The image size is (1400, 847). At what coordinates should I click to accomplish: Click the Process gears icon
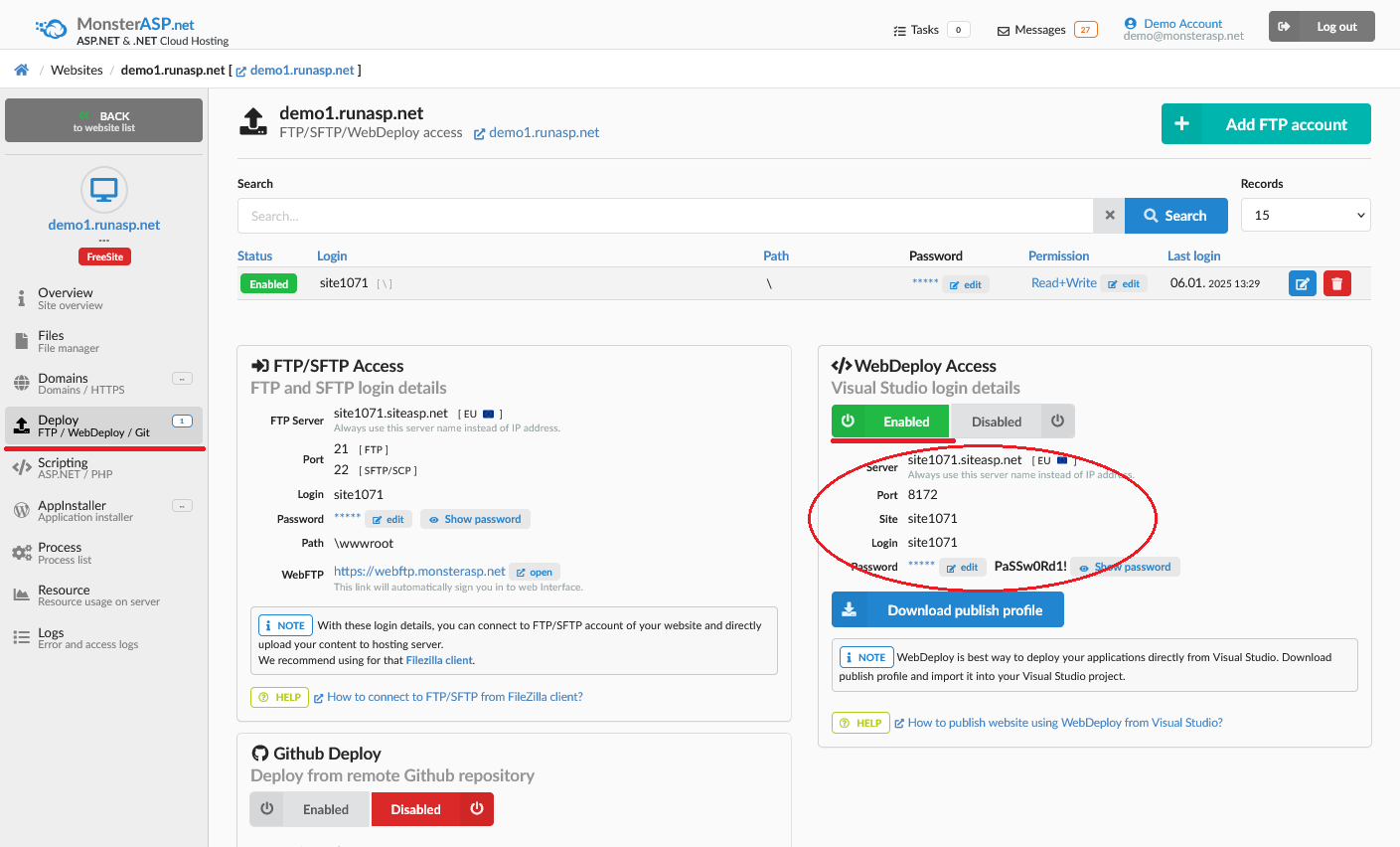pos(21,553)
